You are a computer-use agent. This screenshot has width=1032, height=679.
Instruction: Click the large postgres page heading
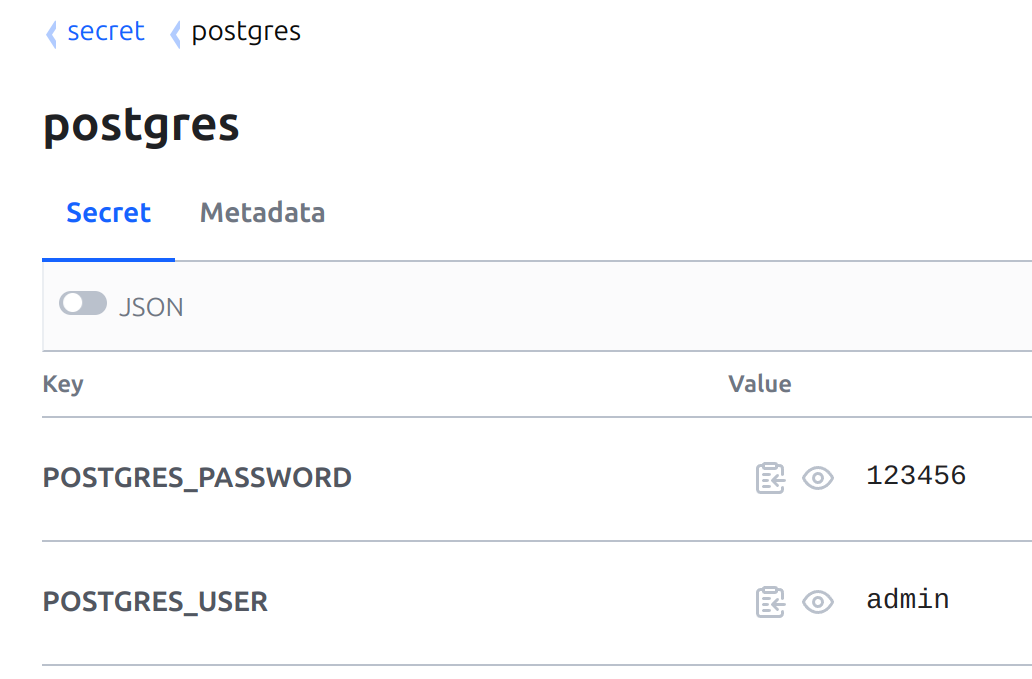(141, 125)
